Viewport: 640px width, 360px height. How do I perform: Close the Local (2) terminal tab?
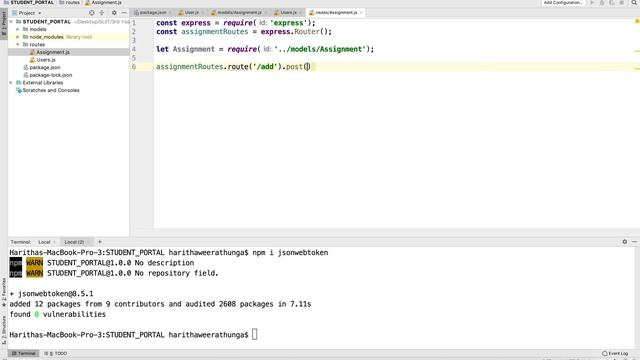(88, 242)
